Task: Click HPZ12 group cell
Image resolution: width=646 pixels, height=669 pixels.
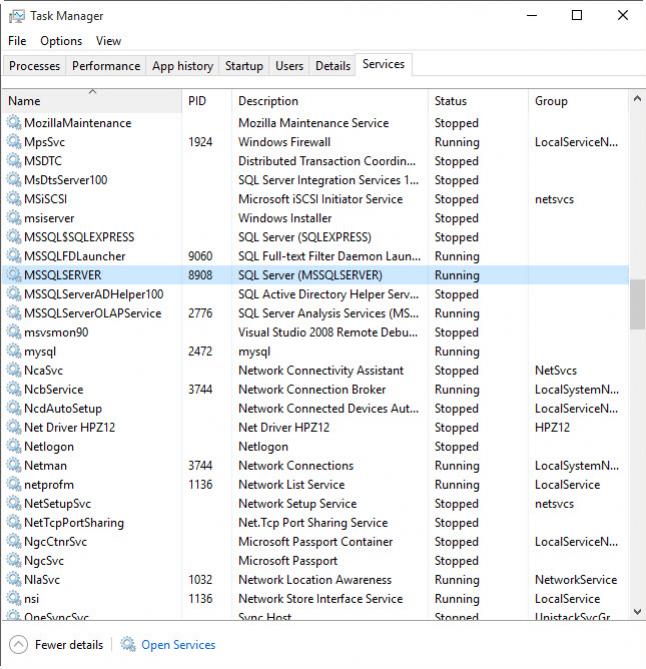Action: pos(552,428)
